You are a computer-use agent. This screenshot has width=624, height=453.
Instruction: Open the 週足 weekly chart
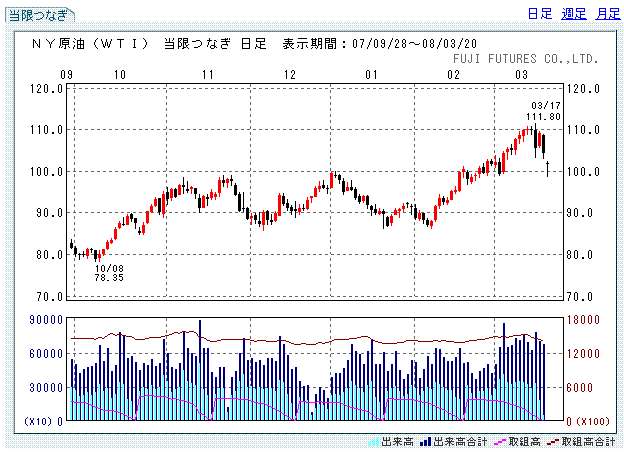tap(574, 13)
